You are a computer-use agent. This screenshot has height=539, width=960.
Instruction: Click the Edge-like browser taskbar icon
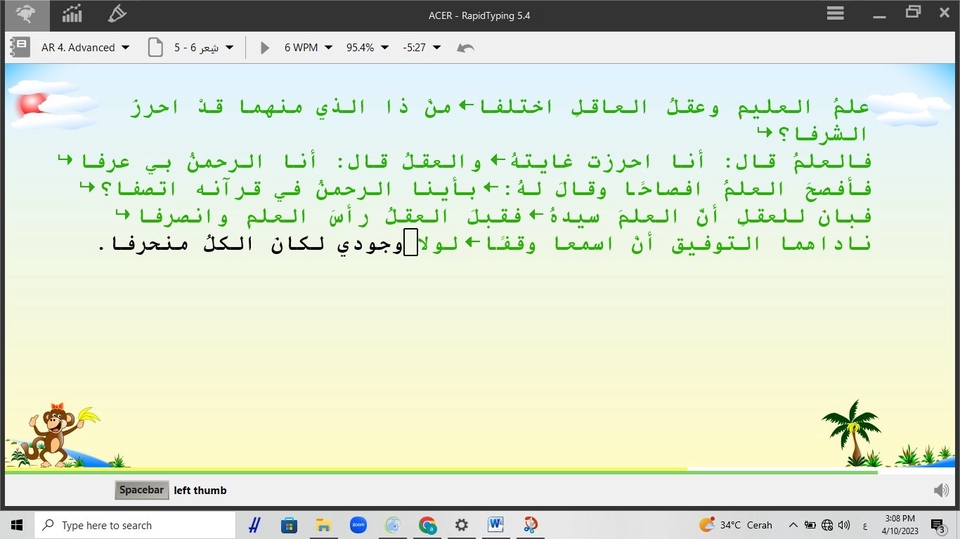click(392, 525)
